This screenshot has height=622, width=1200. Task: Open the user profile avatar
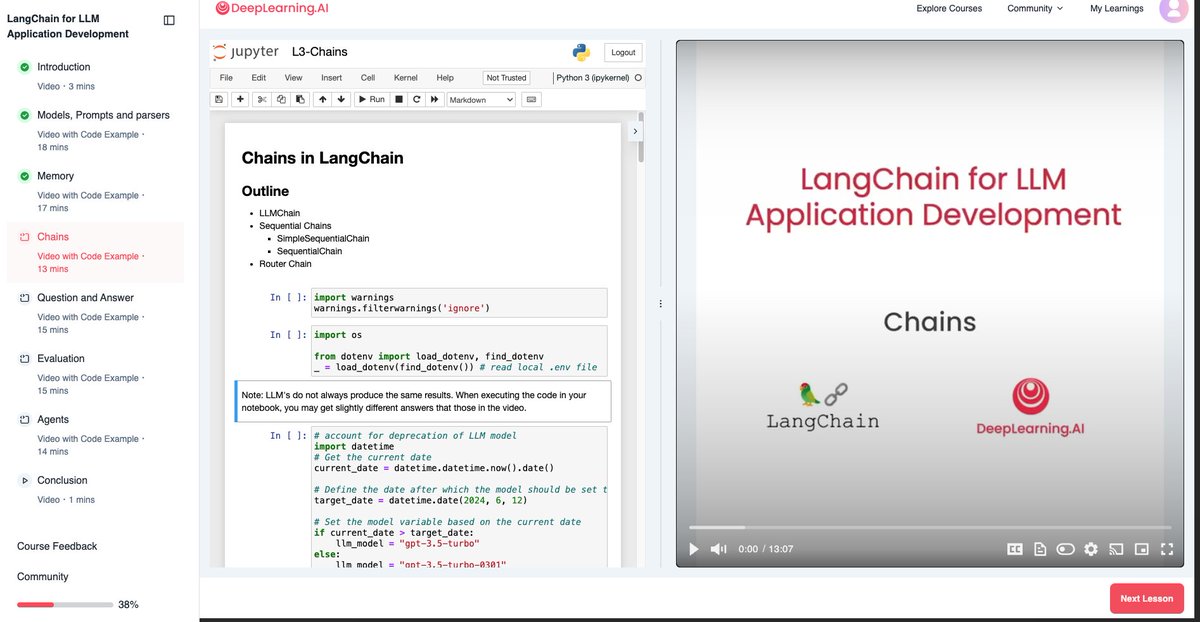[x=1172, y=8]
